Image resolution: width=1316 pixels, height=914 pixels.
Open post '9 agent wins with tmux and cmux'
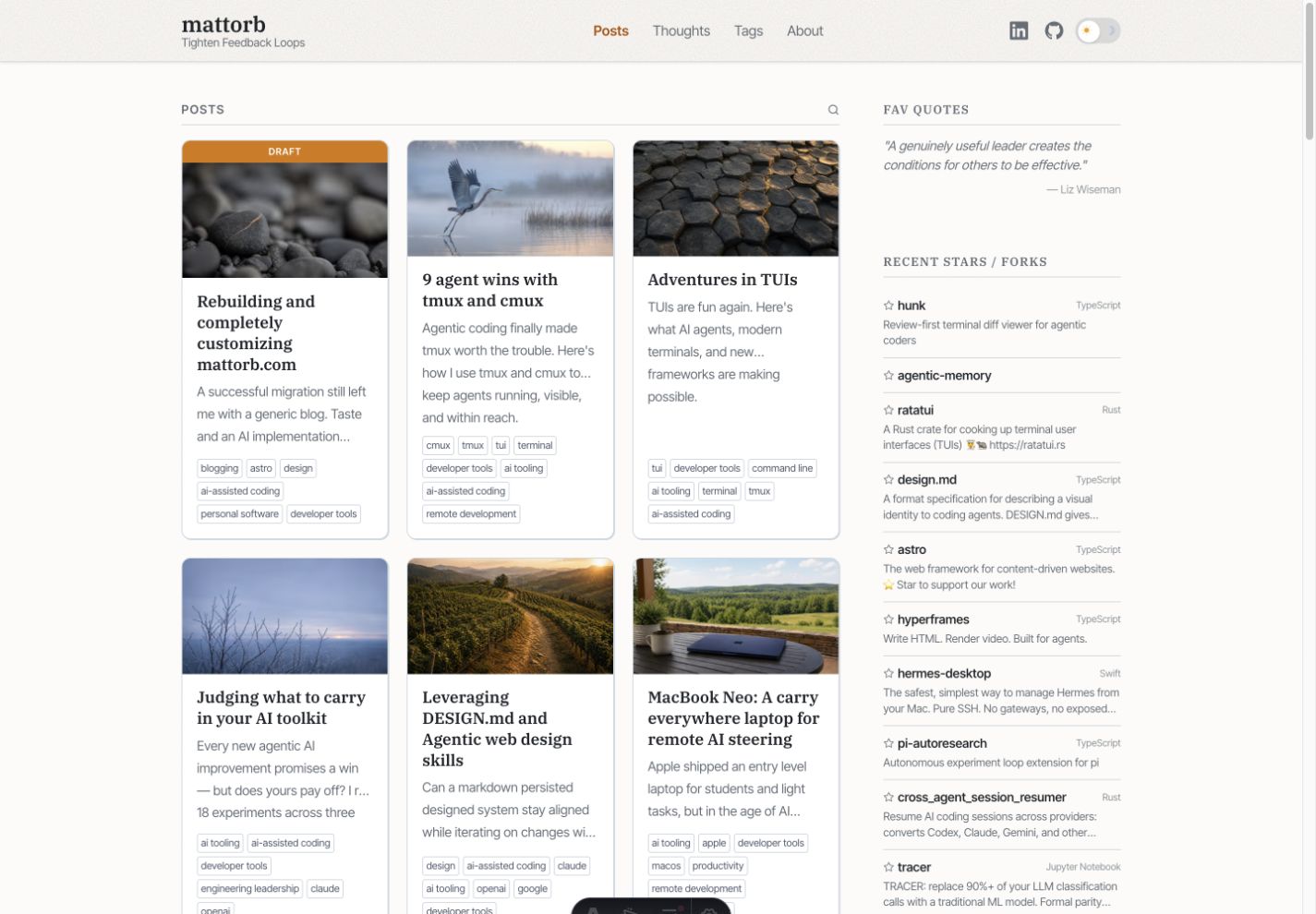point(489,290)
